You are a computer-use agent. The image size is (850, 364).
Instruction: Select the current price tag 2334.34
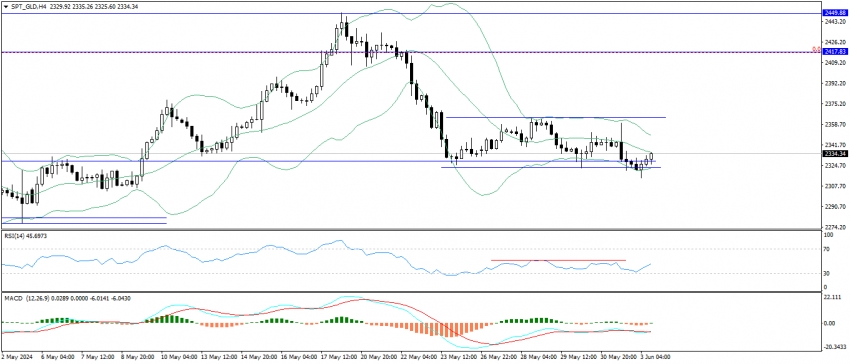tap(832, 154)
